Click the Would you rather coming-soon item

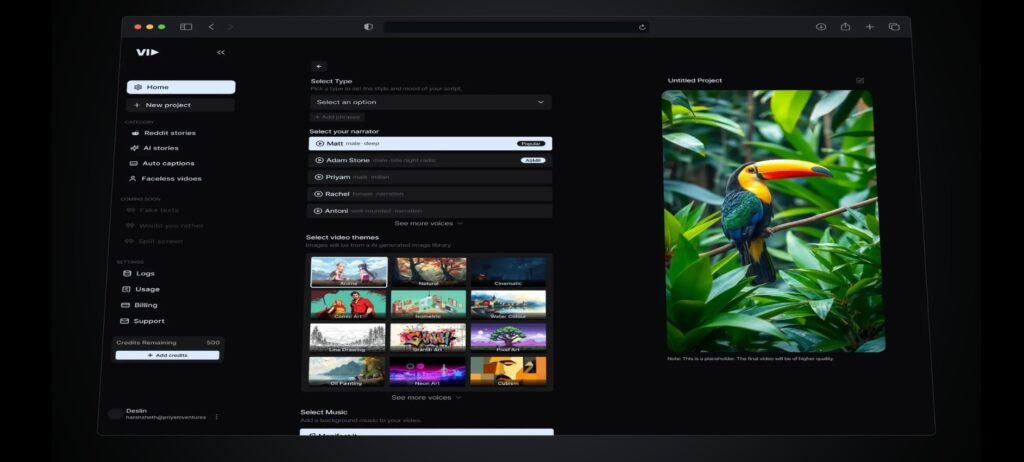[165, 225]
